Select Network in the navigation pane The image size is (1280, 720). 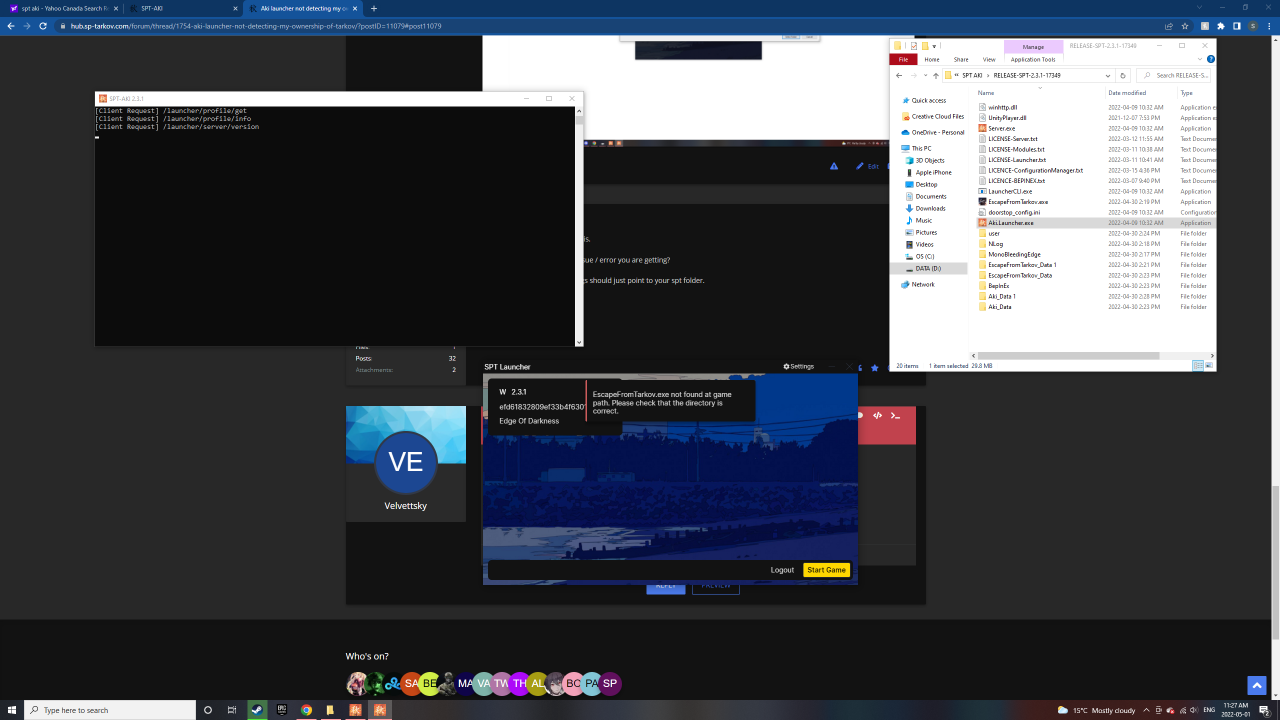922,284
